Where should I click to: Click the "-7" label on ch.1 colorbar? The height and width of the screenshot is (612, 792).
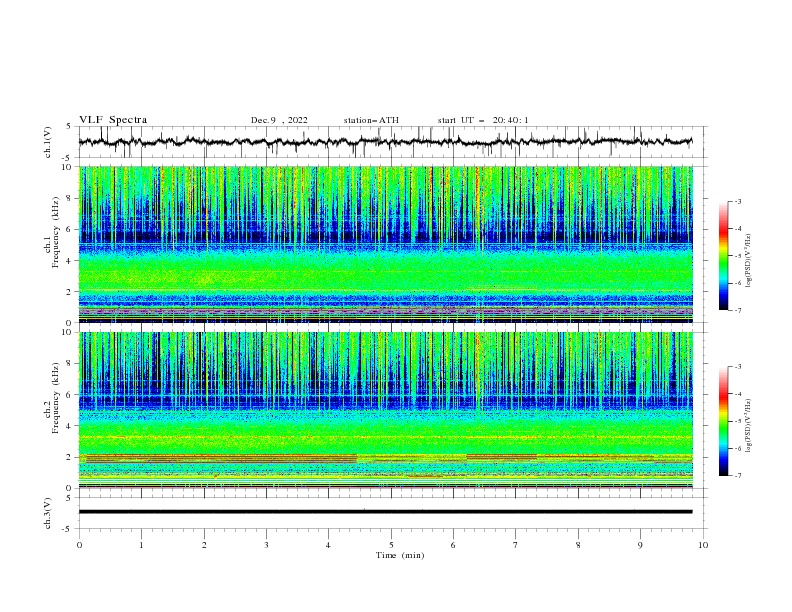pyautogui.click(x=738, y=310)
